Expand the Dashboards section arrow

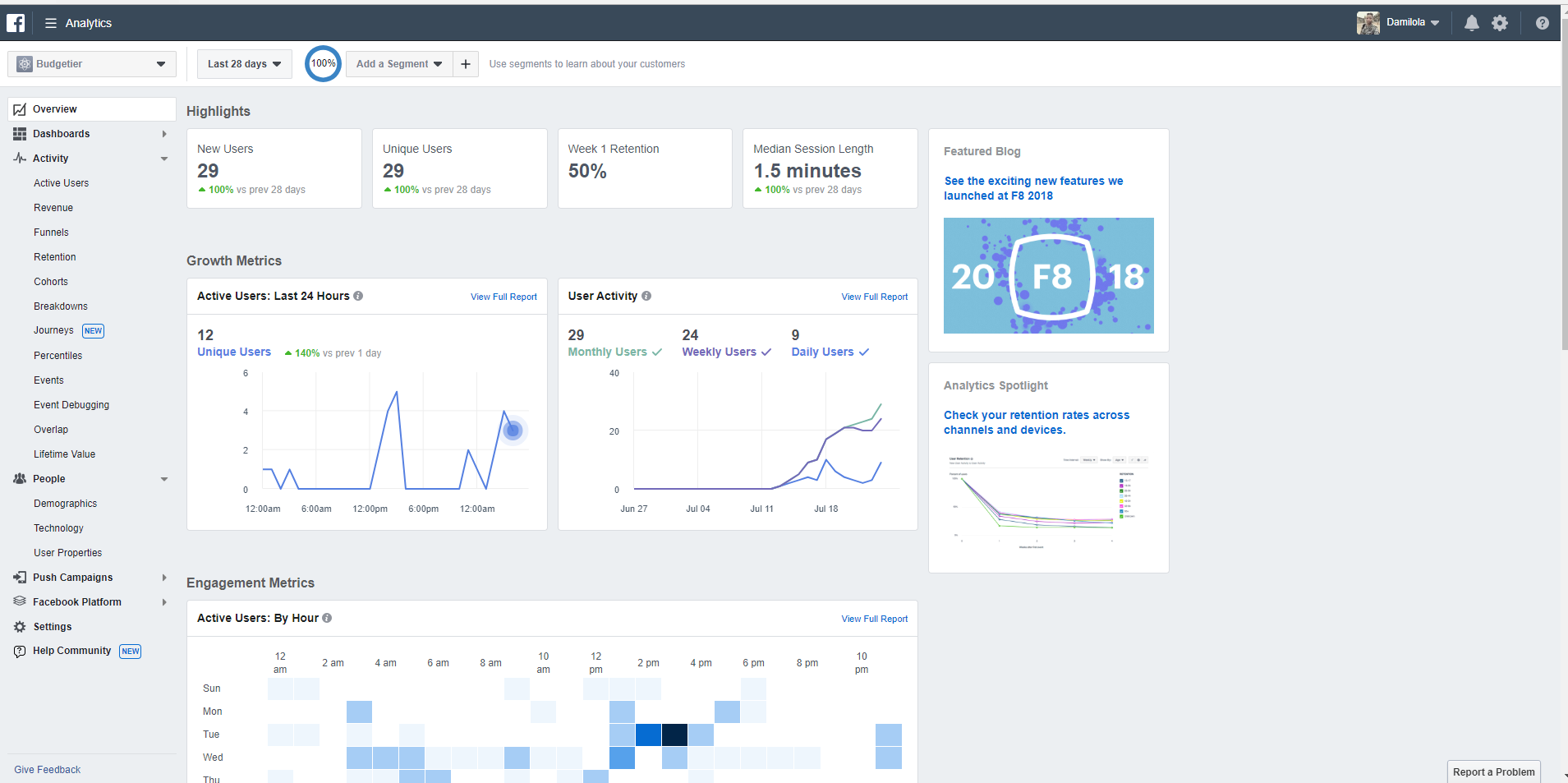[x=164, y=134]
